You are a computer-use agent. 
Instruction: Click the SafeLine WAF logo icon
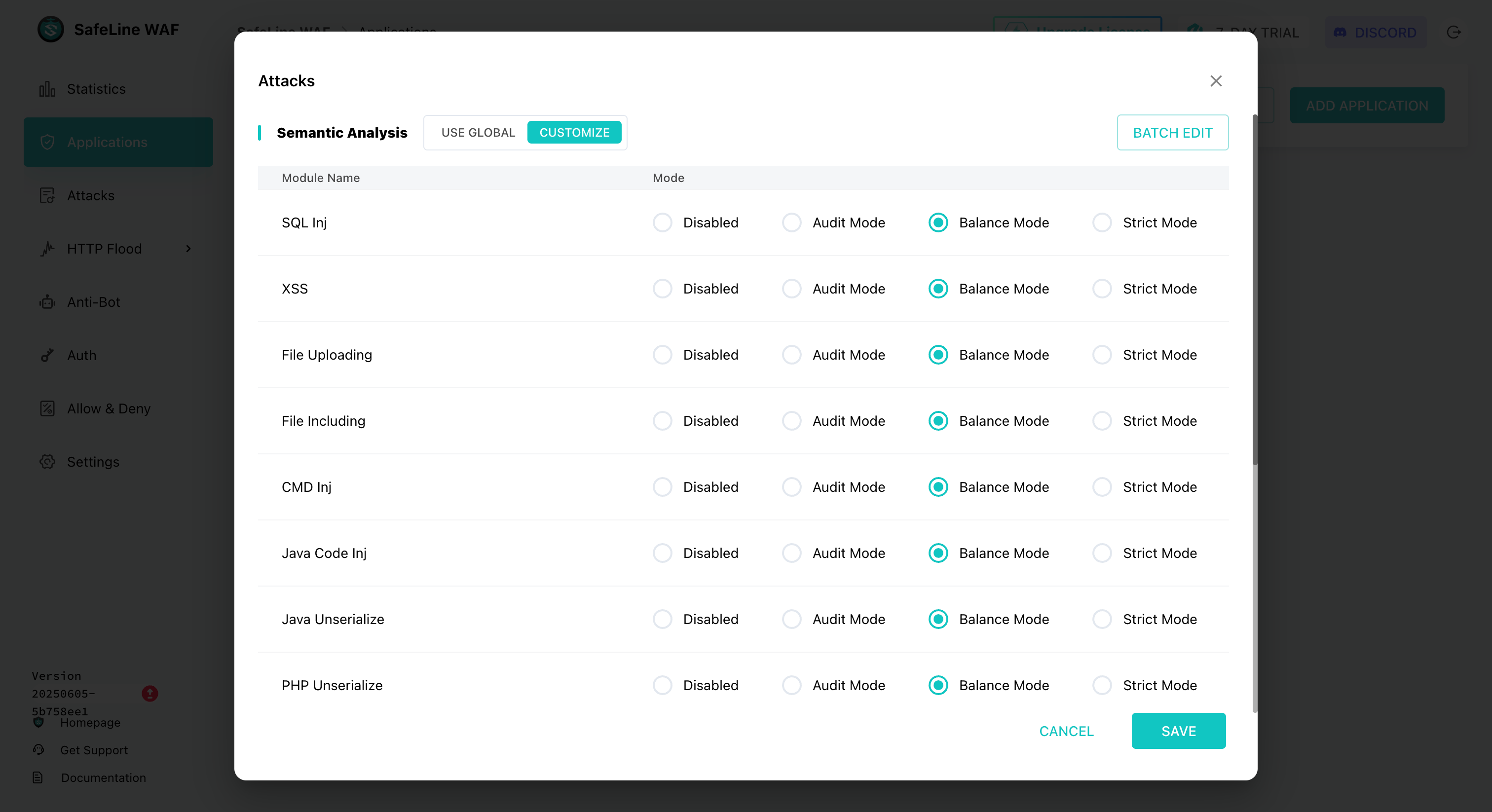(x=51, y=29)
